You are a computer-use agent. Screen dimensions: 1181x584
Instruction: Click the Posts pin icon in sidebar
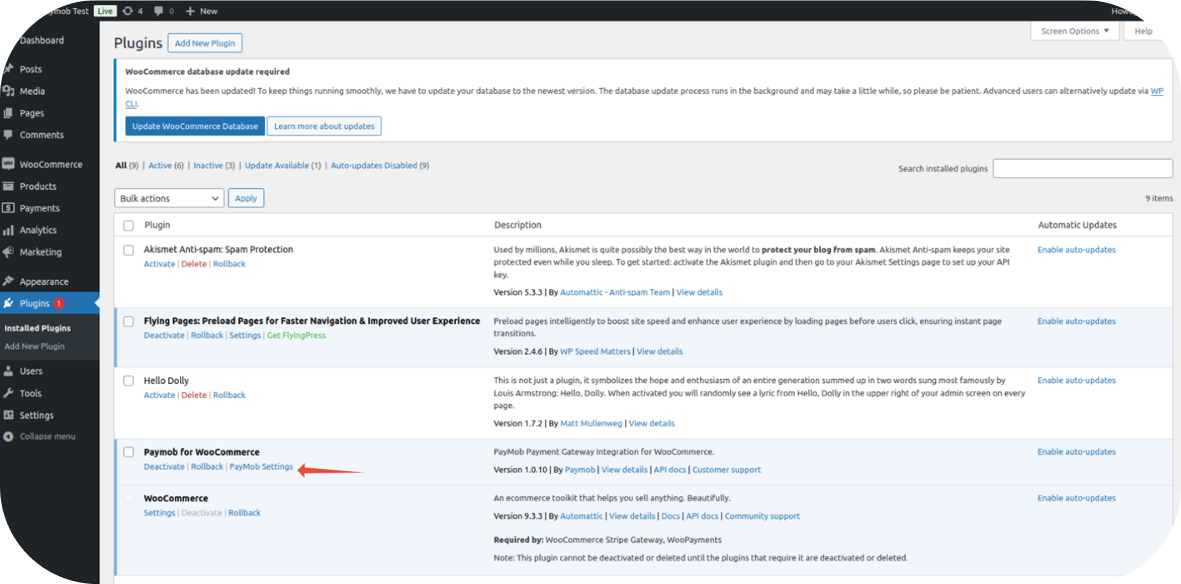9,69
